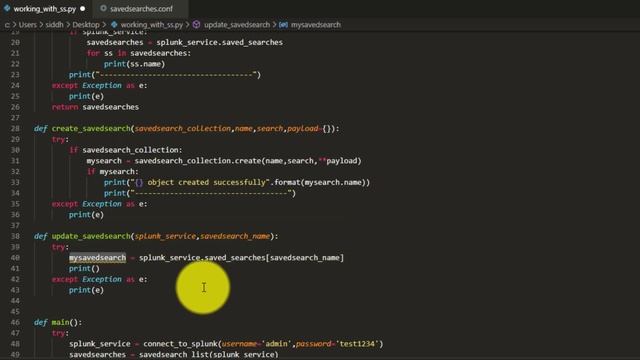Click connect_to_splunk call on line 48
The width and height of the screenshot is (640, 360).
(x=181, y=344)
